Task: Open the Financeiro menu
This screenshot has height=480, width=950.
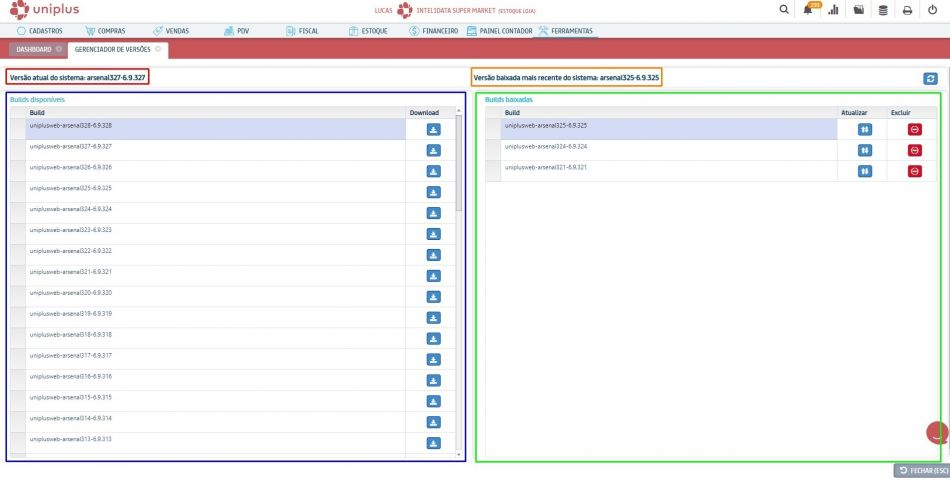Action: coord(434,31)
